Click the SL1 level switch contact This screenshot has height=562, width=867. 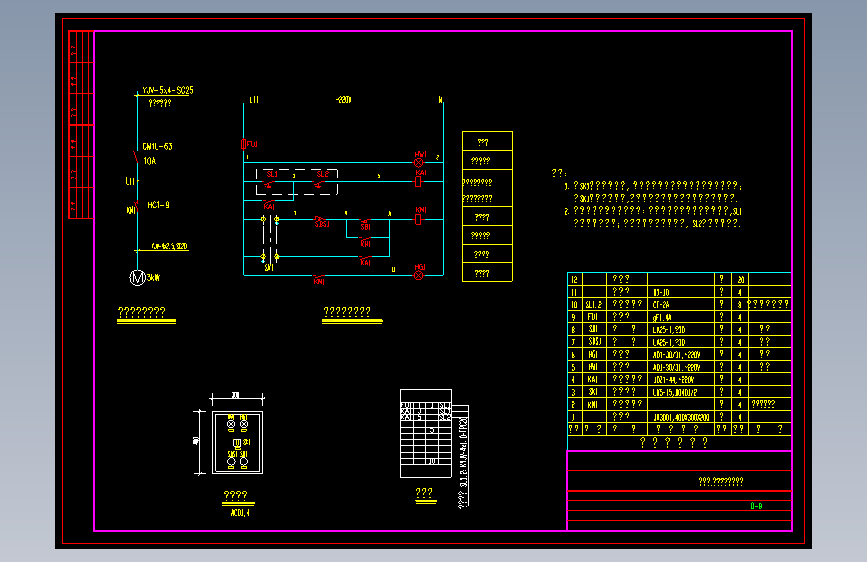pos(269,184)
